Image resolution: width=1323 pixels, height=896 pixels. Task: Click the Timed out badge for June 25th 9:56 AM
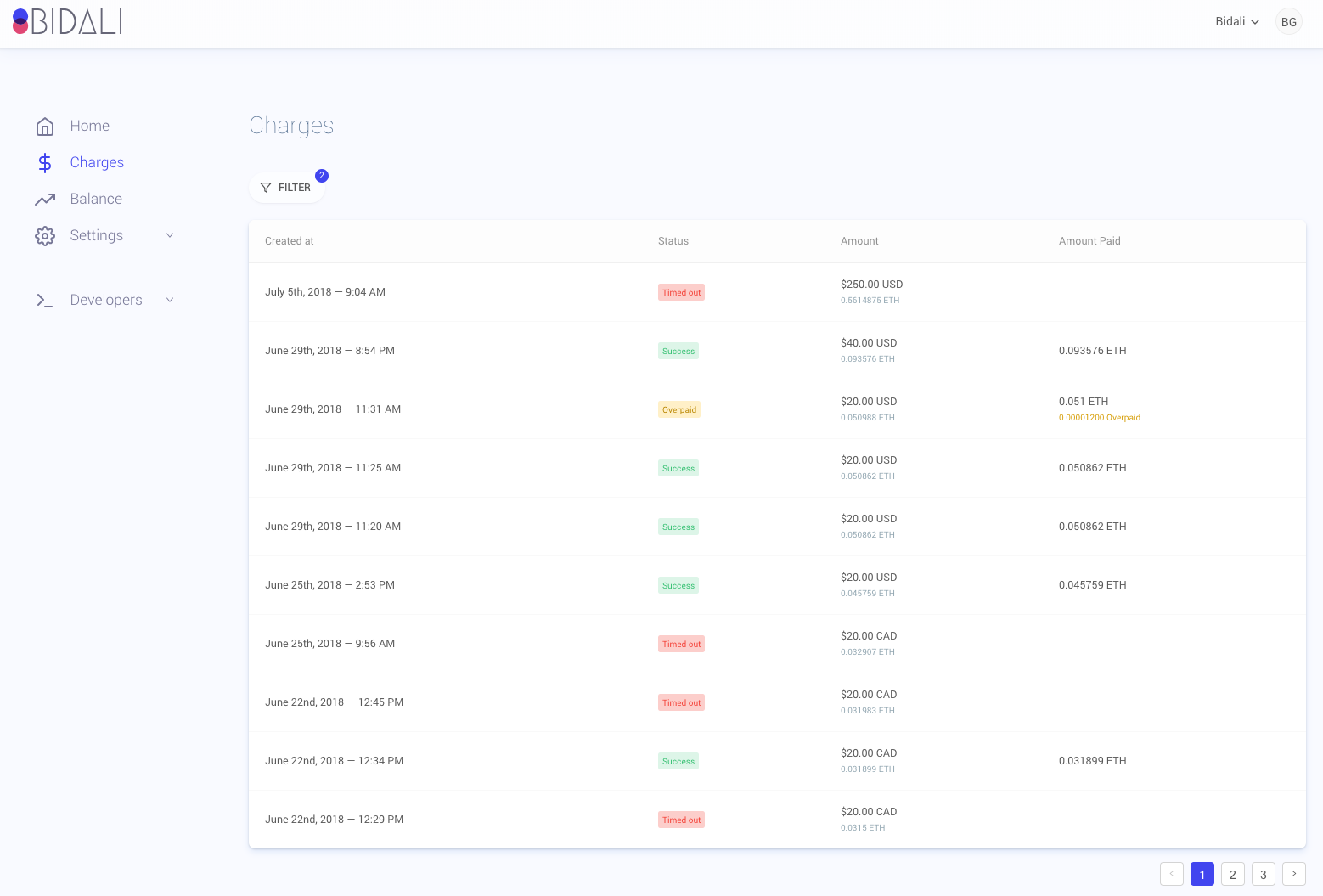[681, 644]
